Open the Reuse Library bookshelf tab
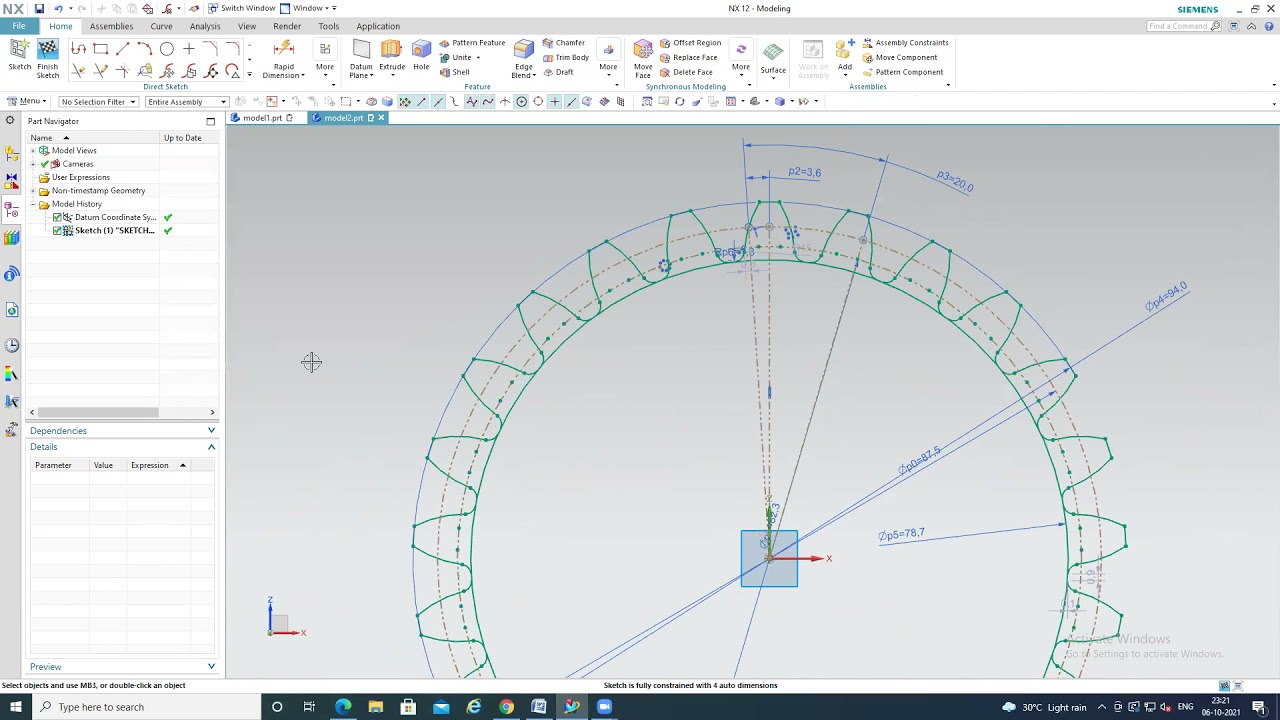This screenshot has width=1280, height=720. pos(12,237)
